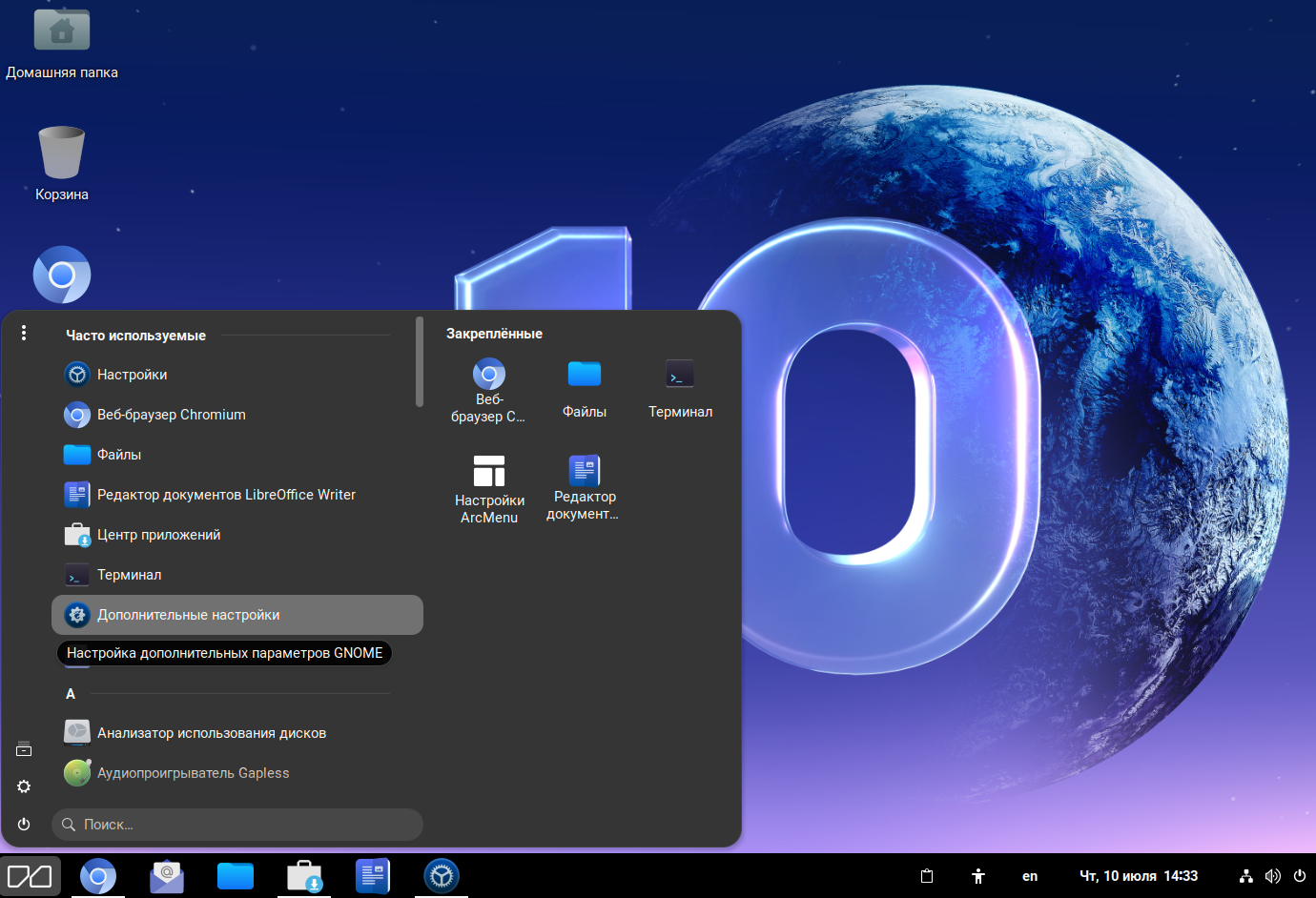Viewport: 1316px width, 898px height.
Task: Open volume control in system tray
Action: tap(1272, 876)
